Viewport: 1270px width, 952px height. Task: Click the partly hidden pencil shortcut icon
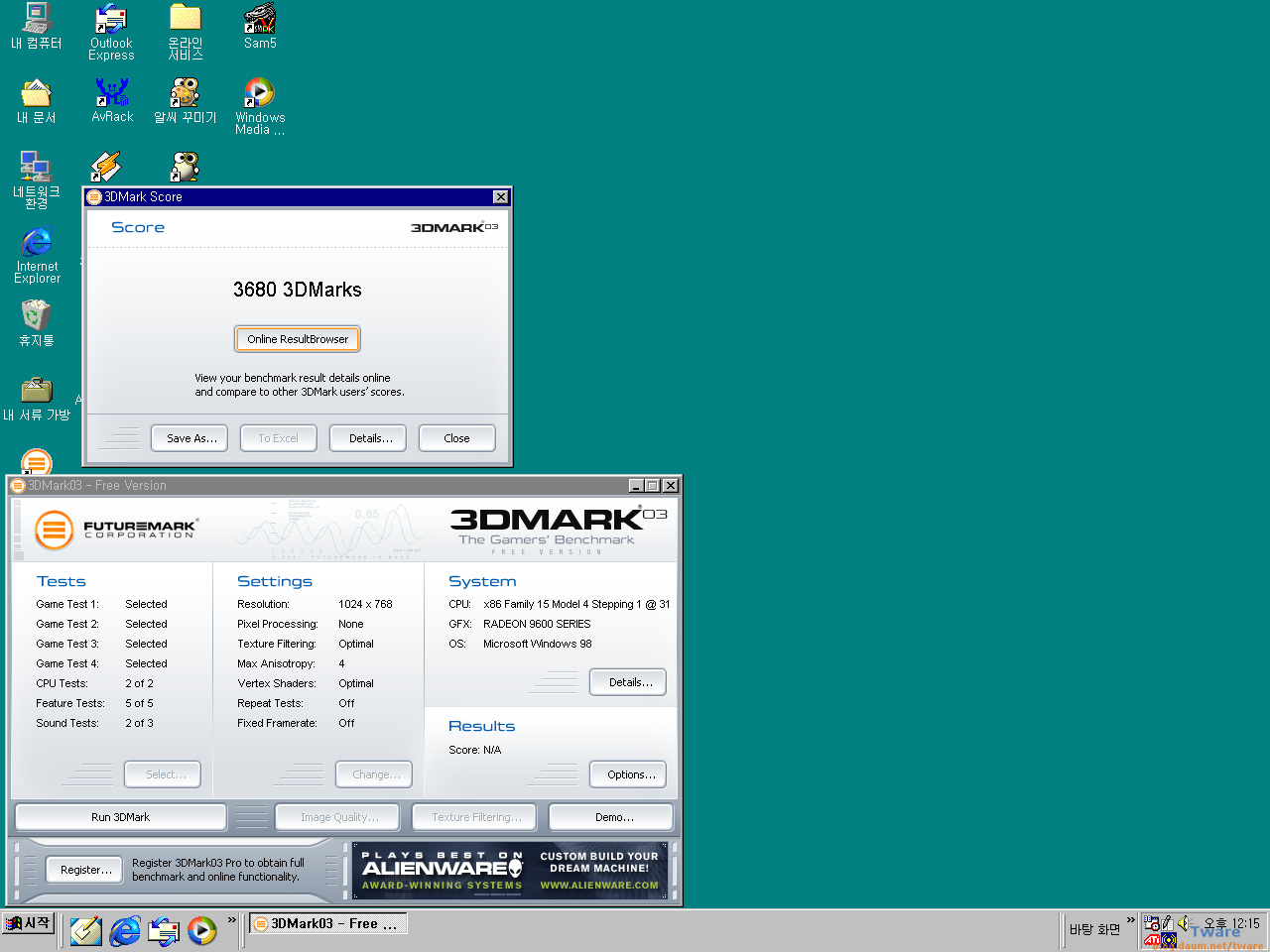(x=106, y=167)
